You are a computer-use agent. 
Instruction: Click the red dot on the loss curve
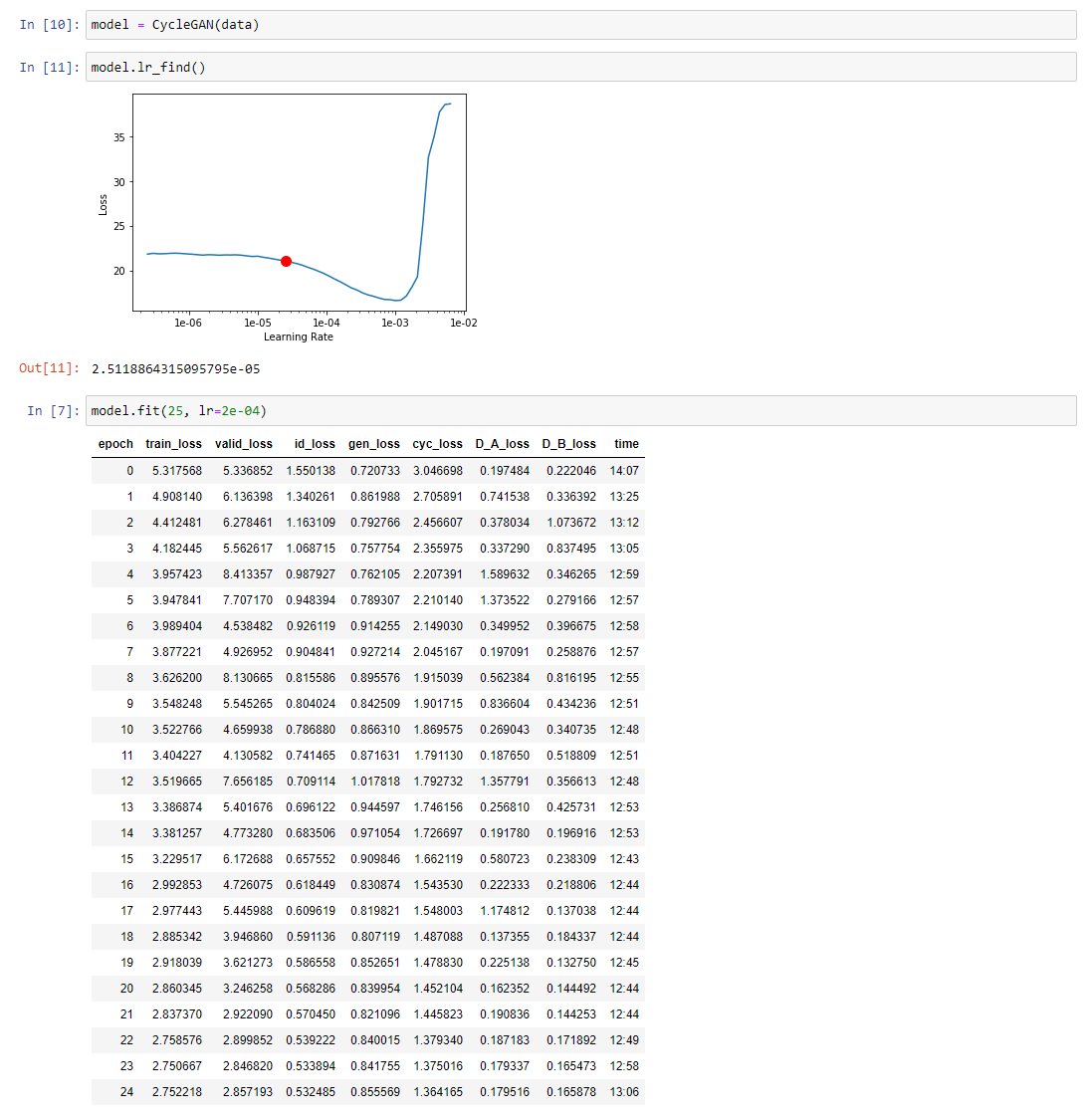(286, 262)
